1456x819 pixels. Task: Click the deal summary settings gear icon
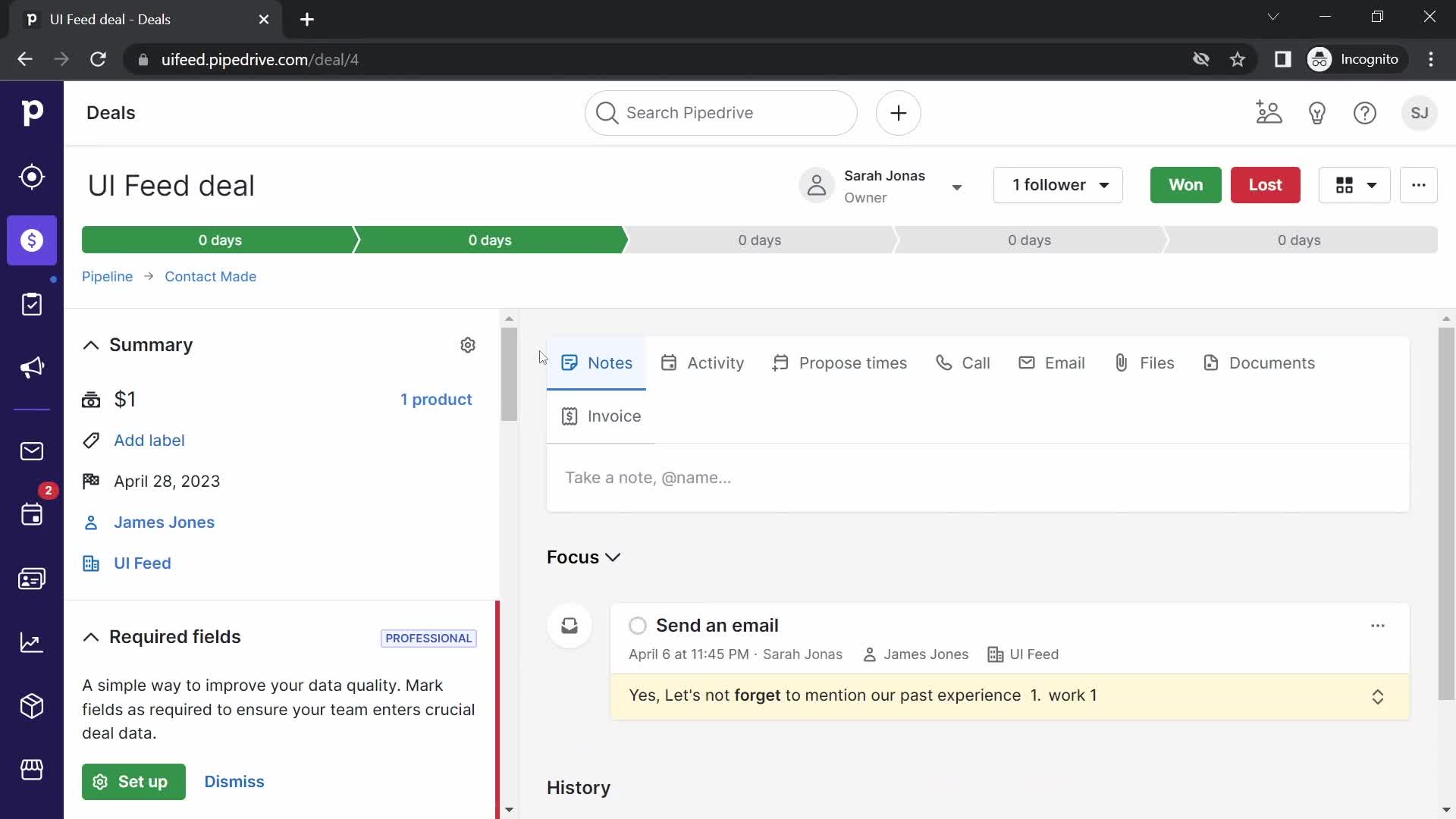pos(466,344)
